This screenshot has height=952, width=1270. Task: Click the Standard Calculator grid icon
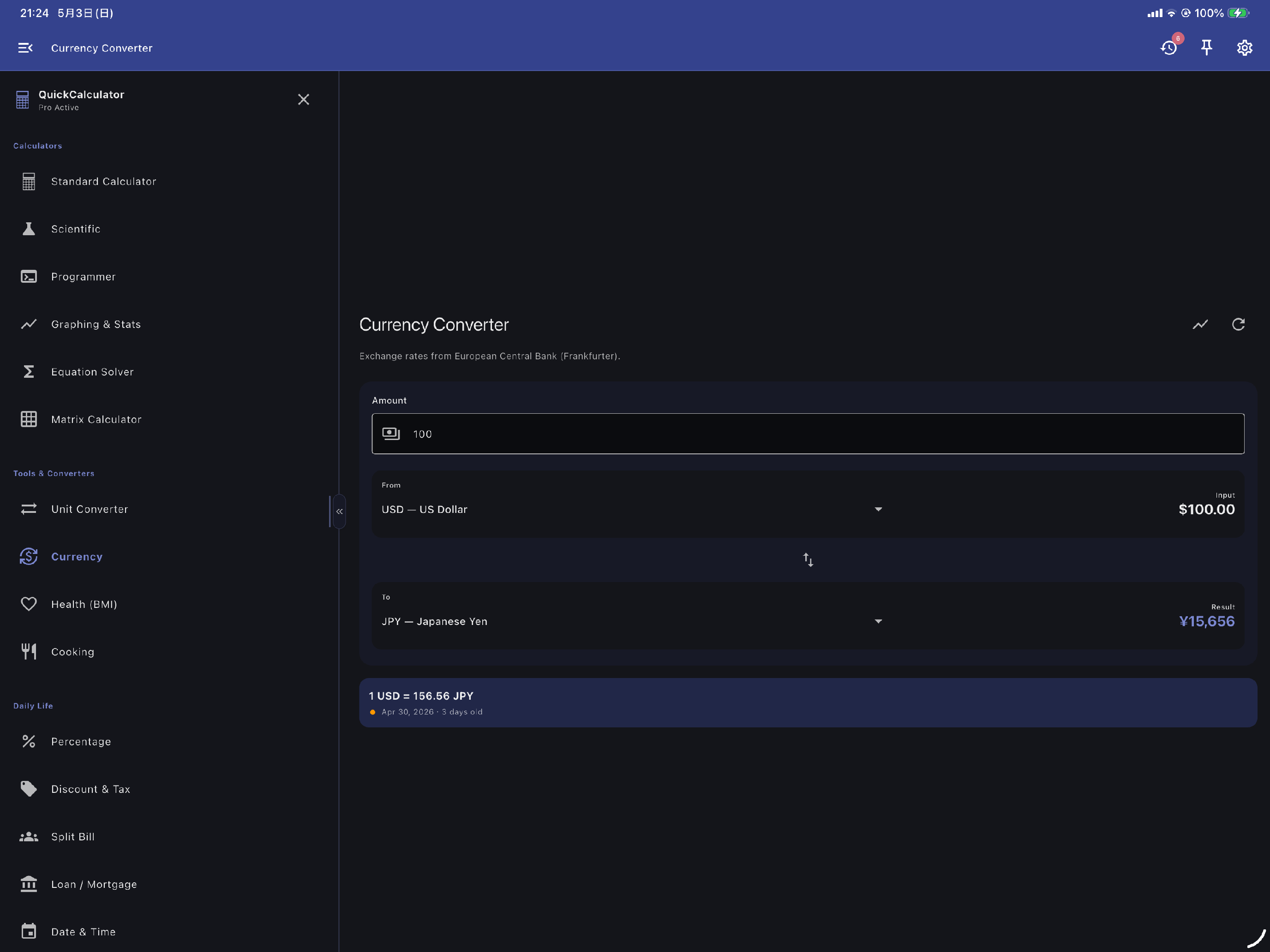pos(29,181)
